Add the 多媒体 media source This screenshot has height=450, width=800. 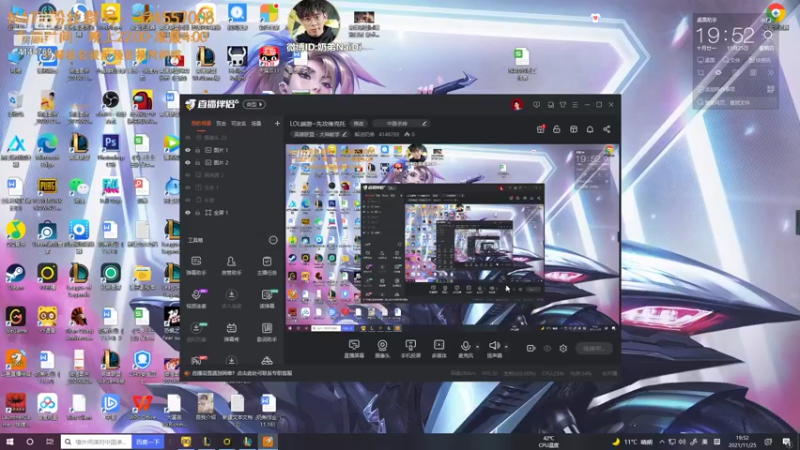click(439, 349)
